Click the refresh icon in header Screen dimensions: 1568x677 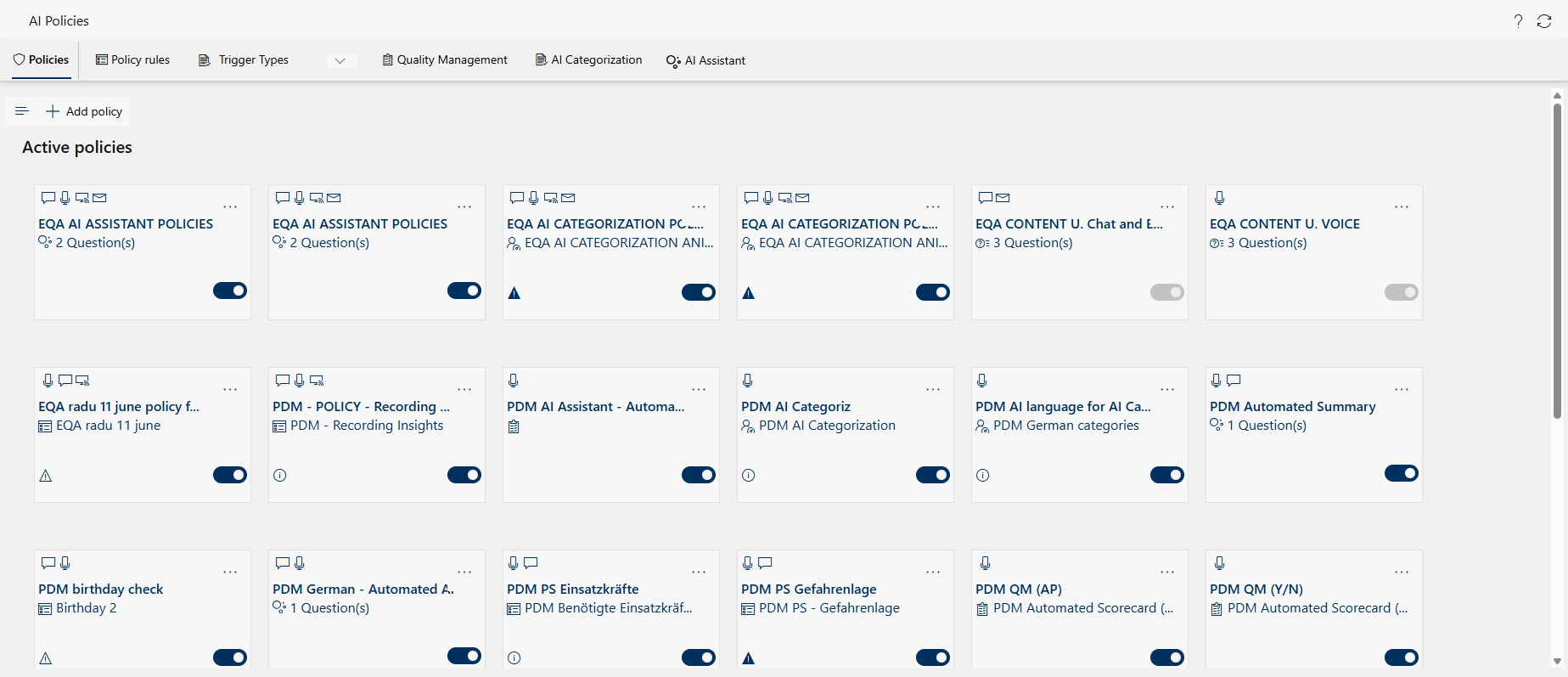click(1544, 21)
